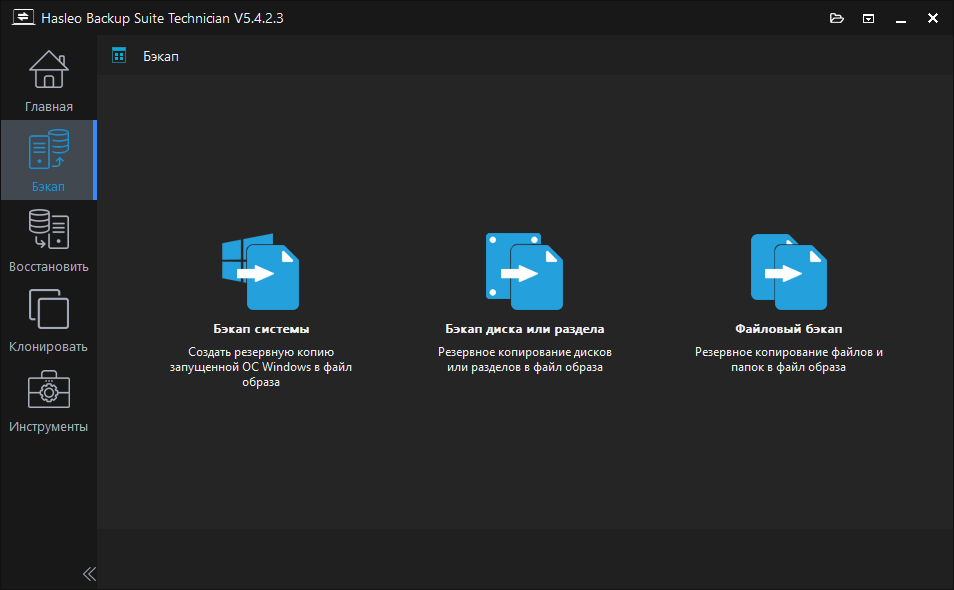The height and width of the screenshot is (590, 954).
Task: Click the Главная label in sidebar
Action: click(49, 107)
